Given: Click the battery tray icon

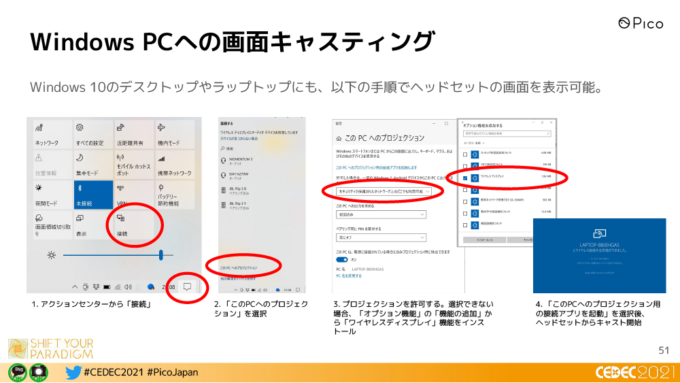Looking at the screenshot, I should (107, 287).
